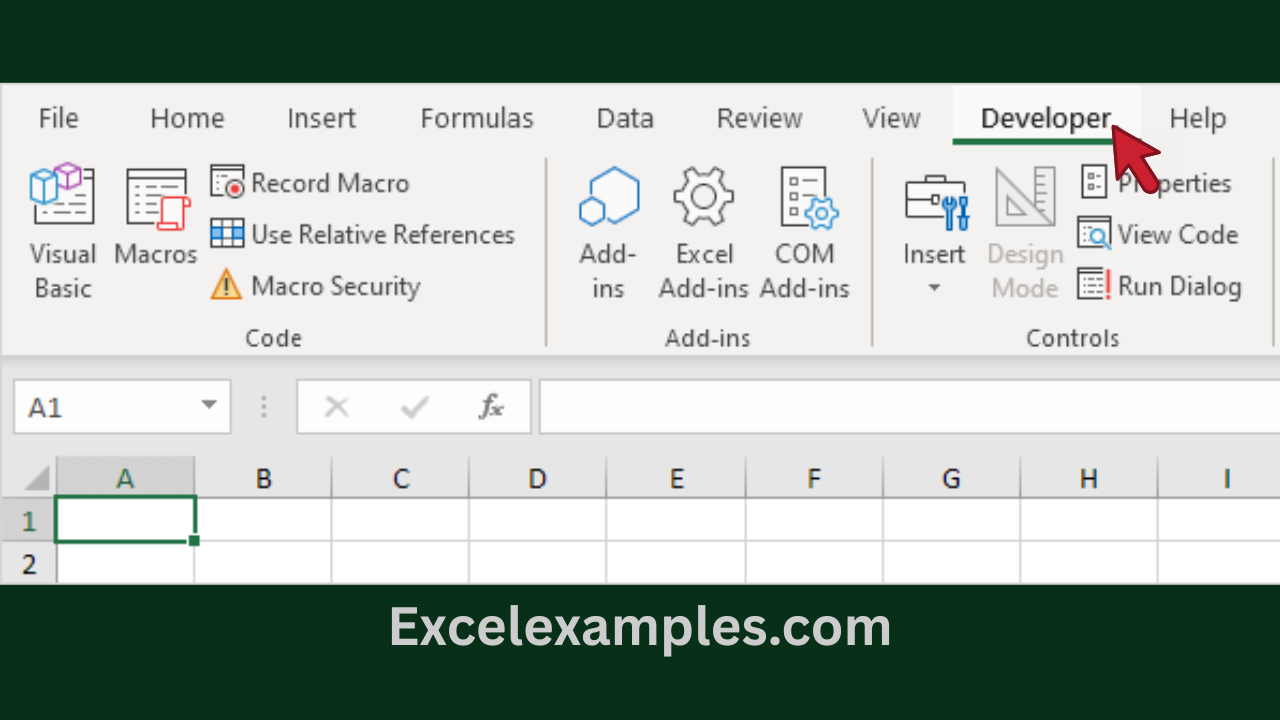Select row 1 header
The width and height of the screenshot is (1280, 720).
click(x=28, y=520)
